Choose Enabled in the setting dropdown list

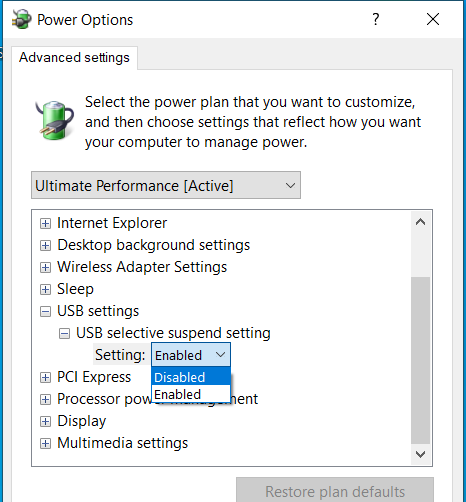tap(191, 394)
